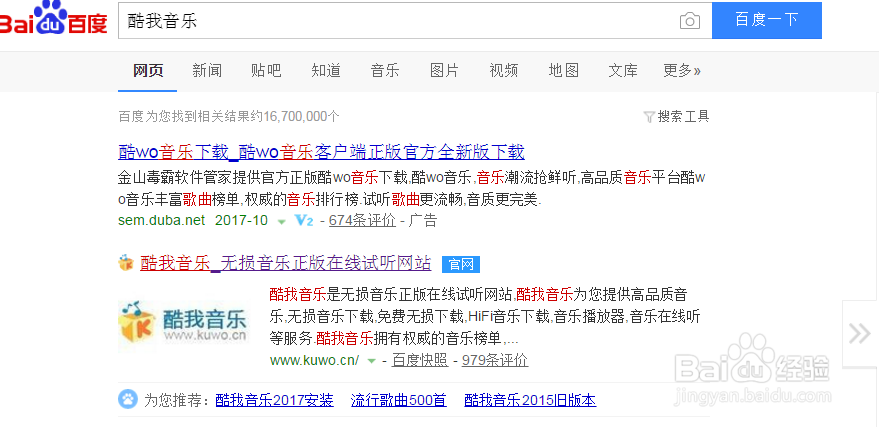Focus the search box containing 酷我音乐
The image size is (879, 427).
415,21
